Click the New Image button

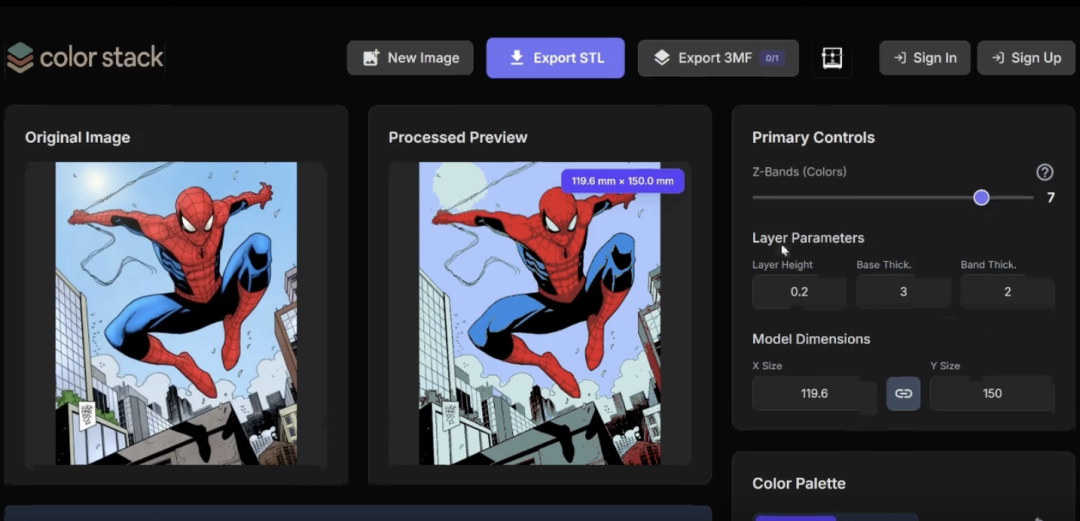pyautogui.click(x=410, y=58)
